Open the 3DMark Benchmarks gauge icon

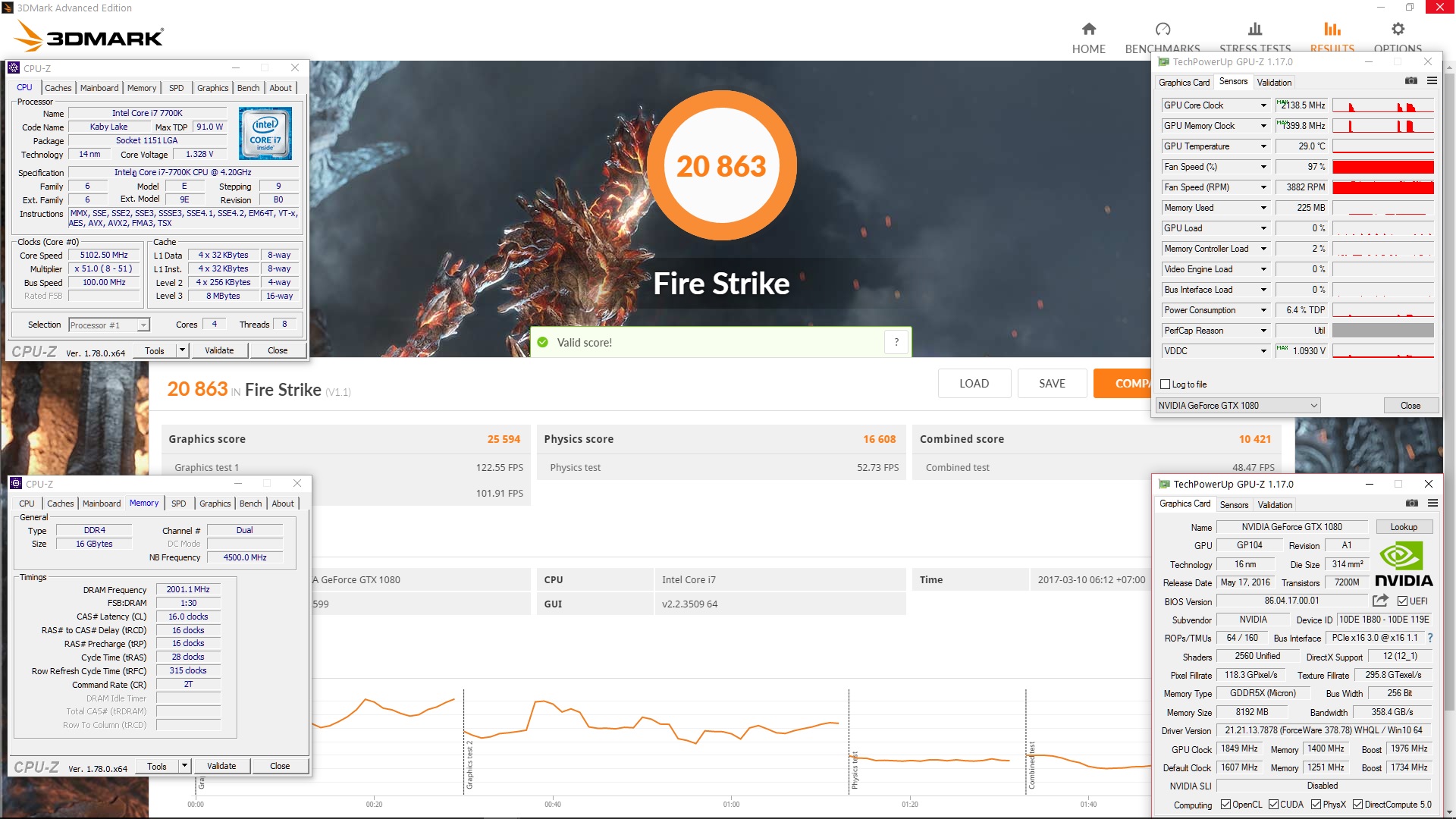[1163, 30]
